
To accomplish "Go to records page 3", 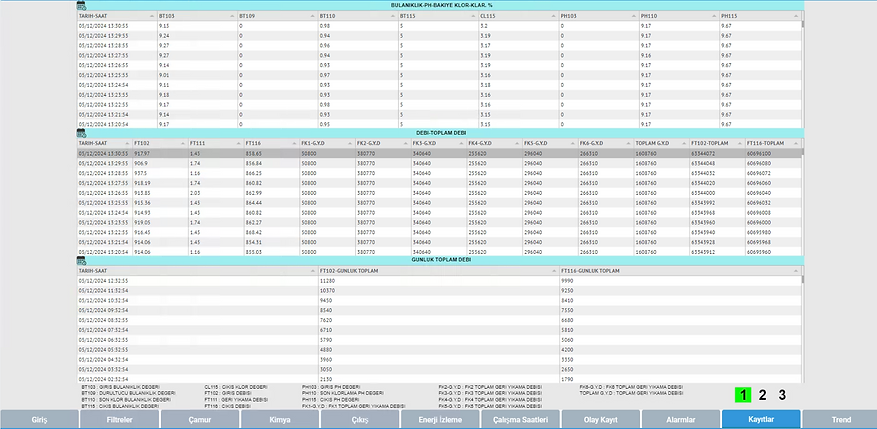I will coord(782,395).
